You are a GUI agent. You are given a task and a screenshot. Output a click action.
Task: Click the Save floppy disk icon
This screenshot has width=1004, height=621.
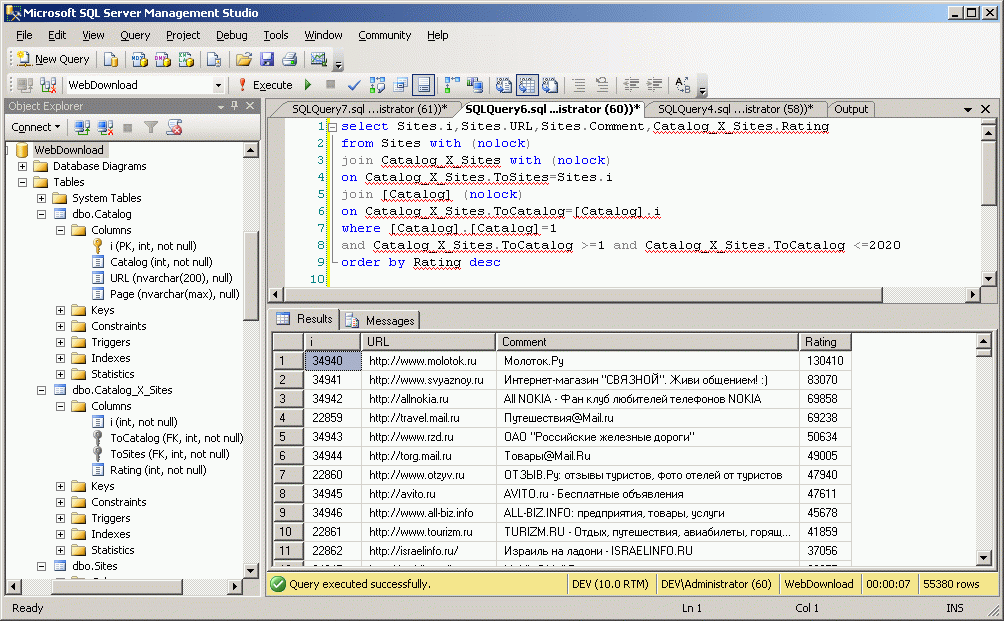(x=267, y=59)
